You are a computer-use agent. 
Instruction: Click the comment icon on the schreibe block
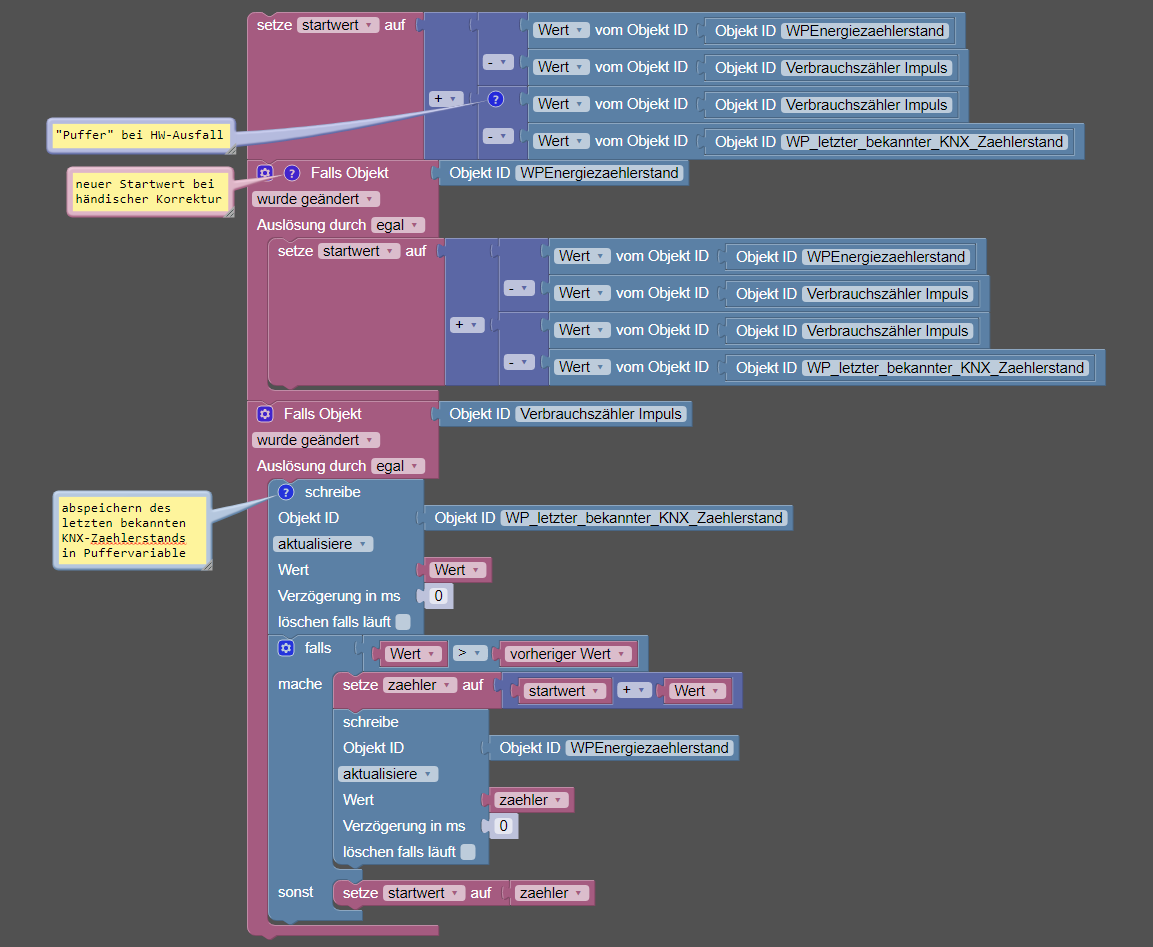pyautogui.click(x=286, y=492)
